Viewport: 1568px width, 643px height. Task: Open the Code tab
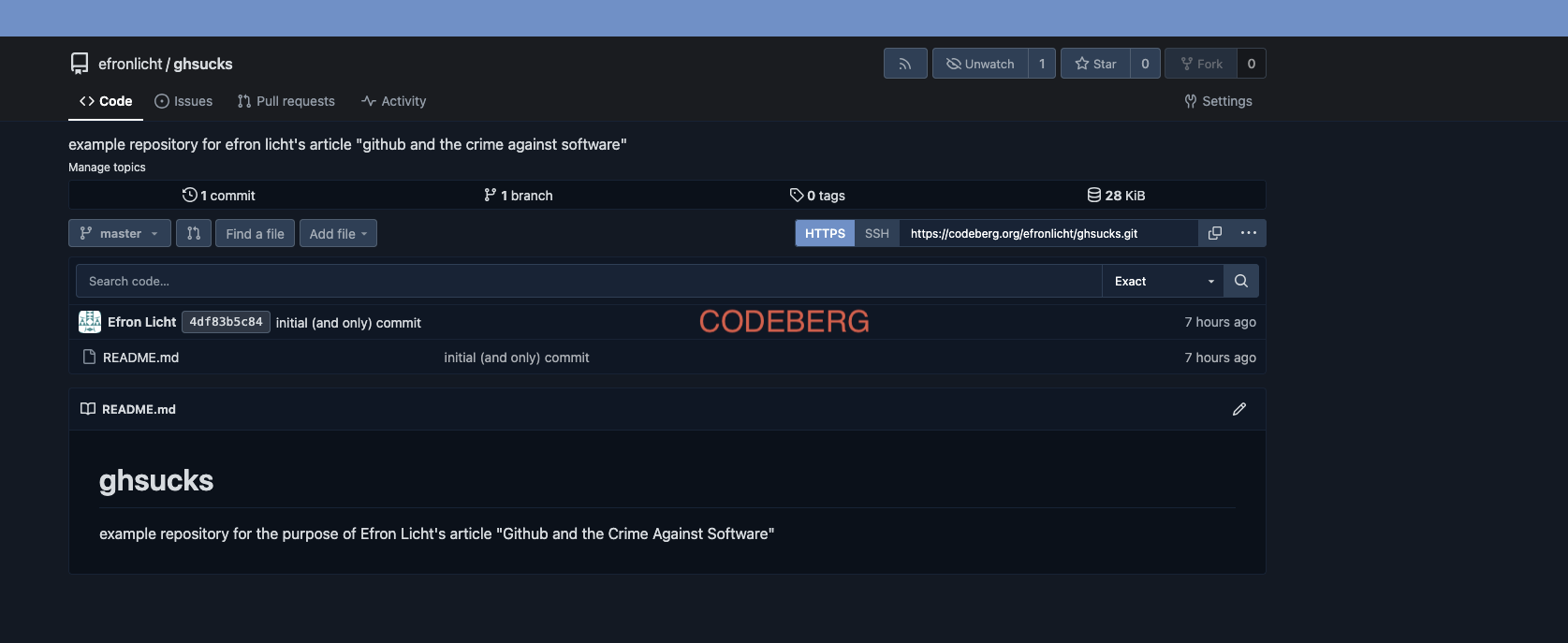(x=106, y=101)
